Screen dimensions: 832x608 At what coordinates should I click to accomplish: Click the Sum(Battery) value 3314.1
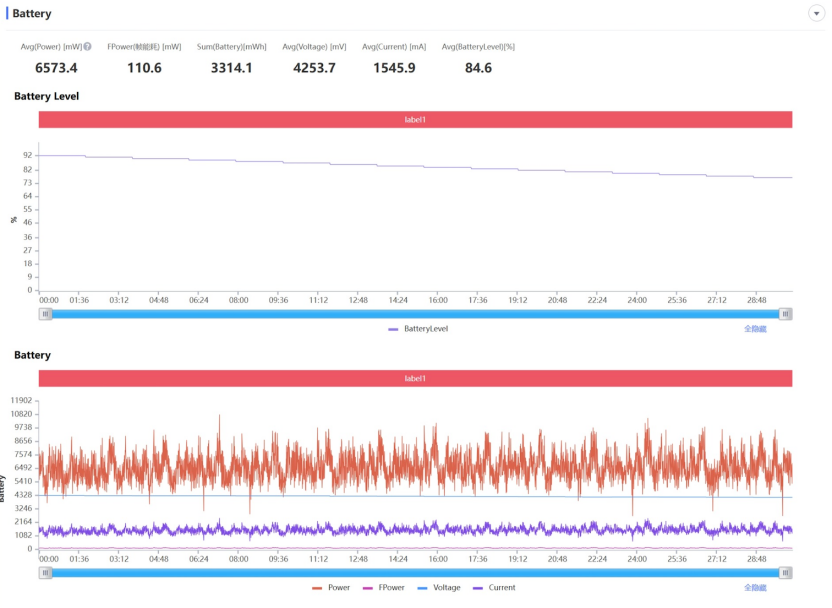231,68
